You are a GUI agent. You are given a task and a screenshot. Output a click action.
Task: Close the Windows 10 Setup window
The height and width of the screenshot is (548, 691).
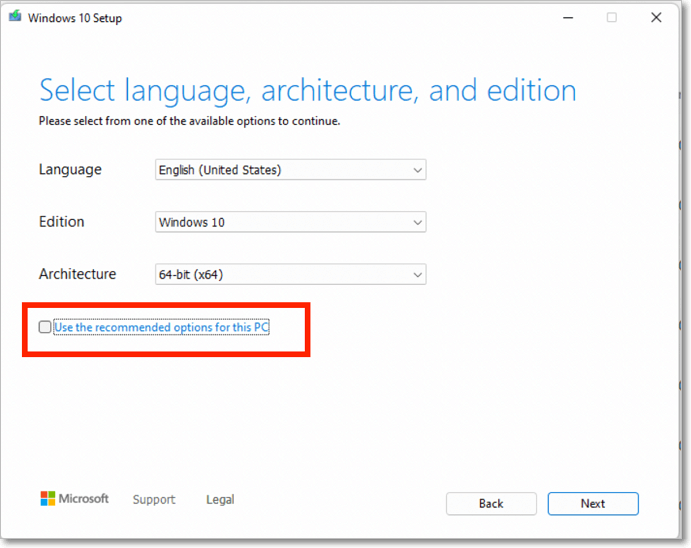coord(656,18)
